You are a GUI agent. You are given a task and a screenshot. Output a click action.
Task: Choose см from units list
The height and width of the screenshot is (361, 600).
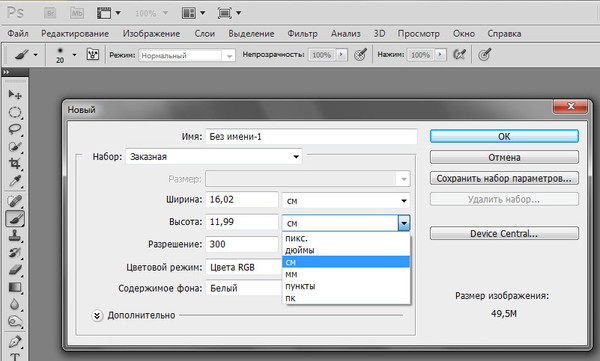(346, 262)
